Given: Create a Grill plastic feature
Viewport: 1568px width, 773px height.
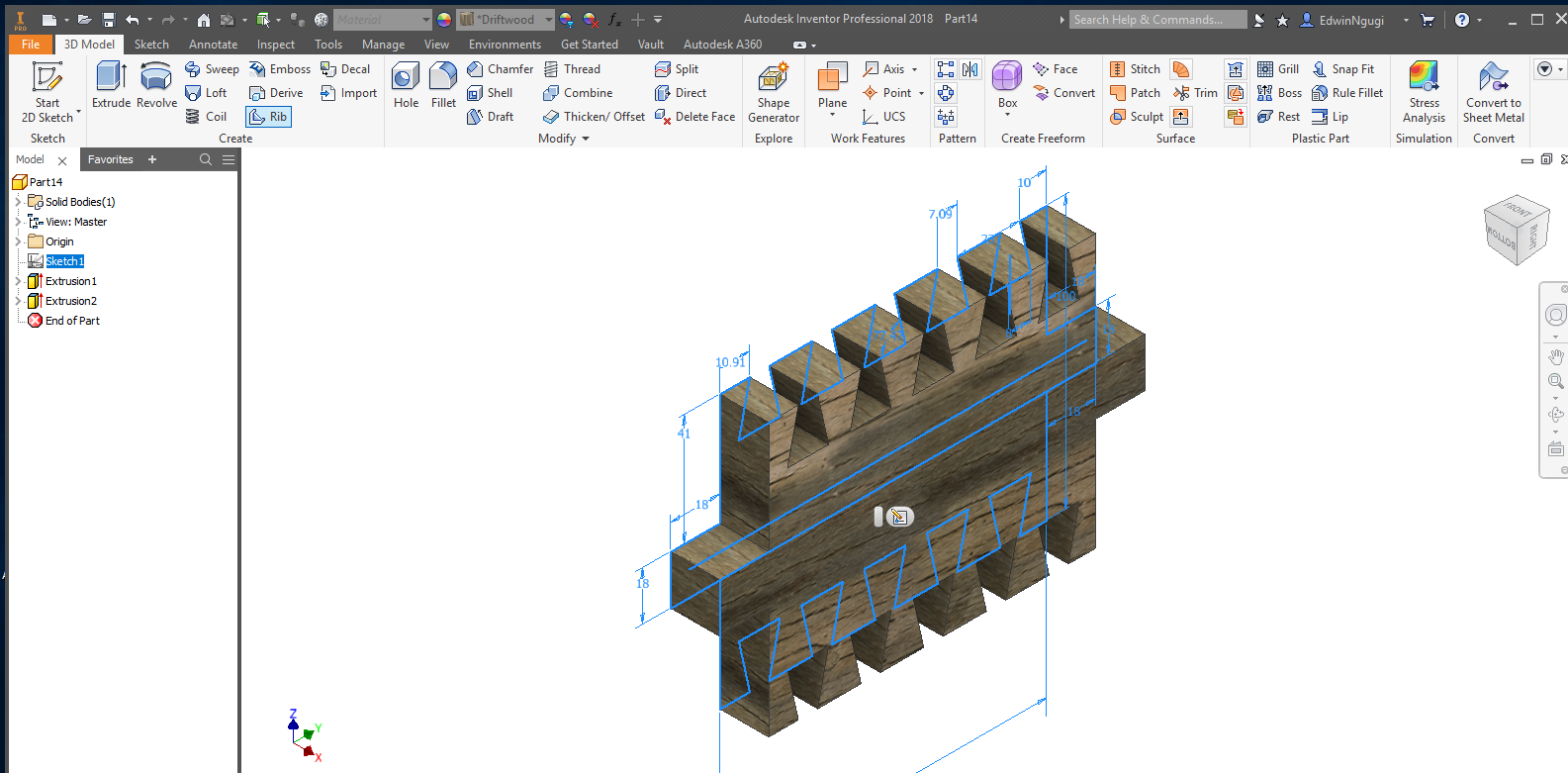Looking at the screenshot, I should tap(1278, 69).
